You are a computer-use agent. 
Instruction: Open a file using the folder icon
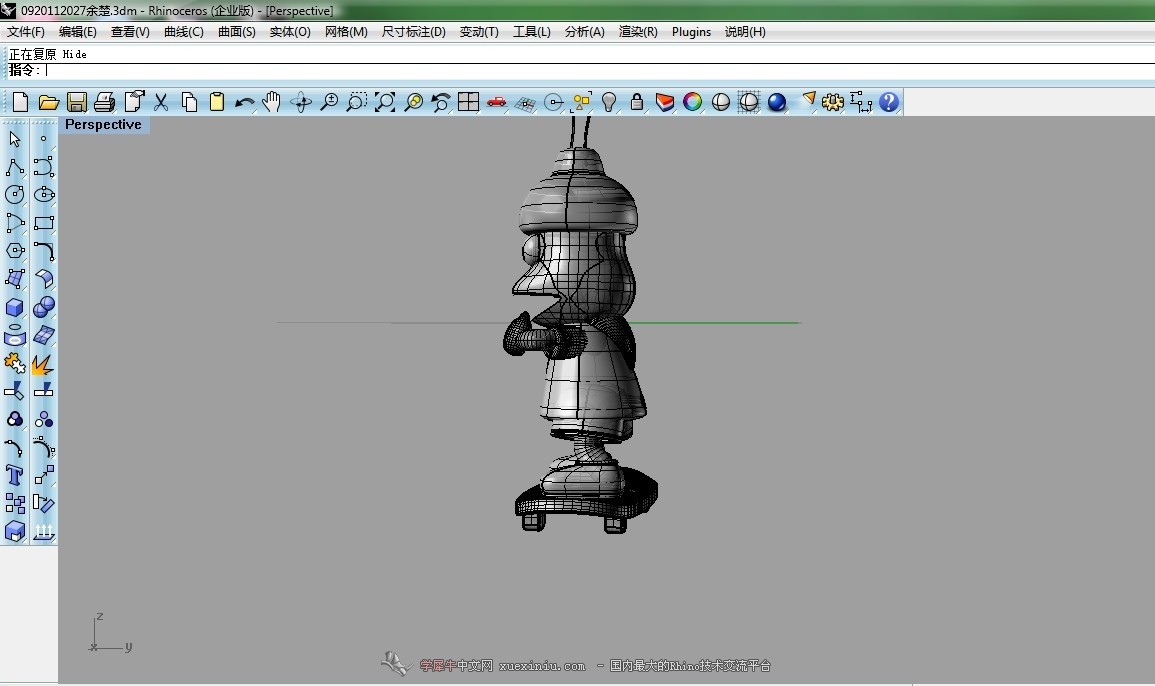coord(49,102)
